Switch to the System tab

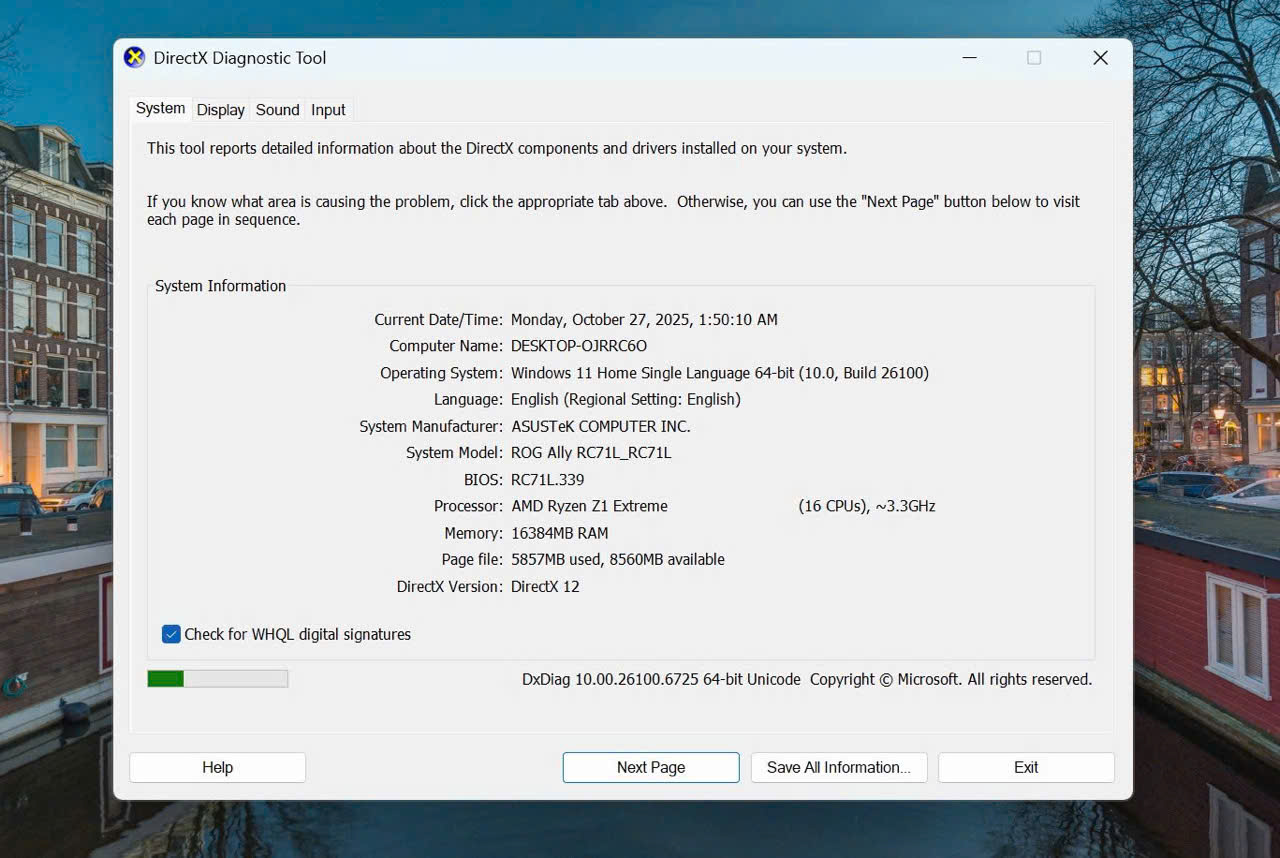pyautogui.click(x=160, y=109)
